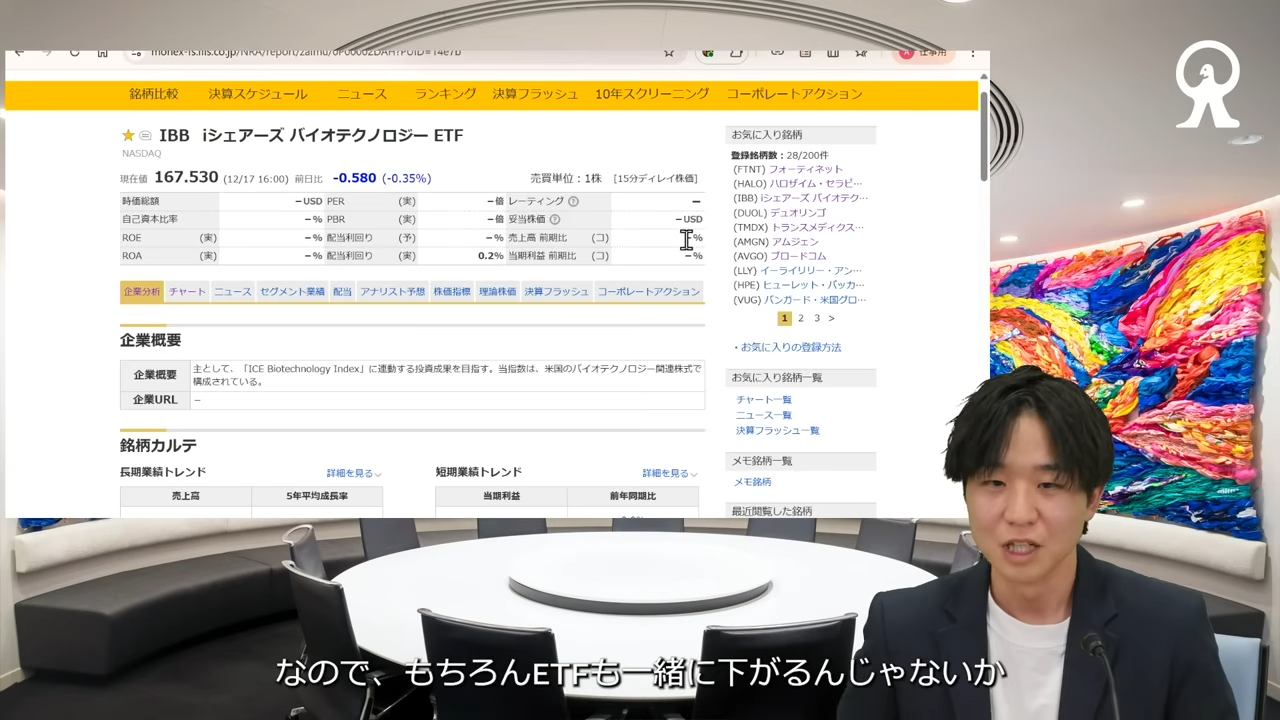Click the help icon beside レーティング

coord(573,202)
